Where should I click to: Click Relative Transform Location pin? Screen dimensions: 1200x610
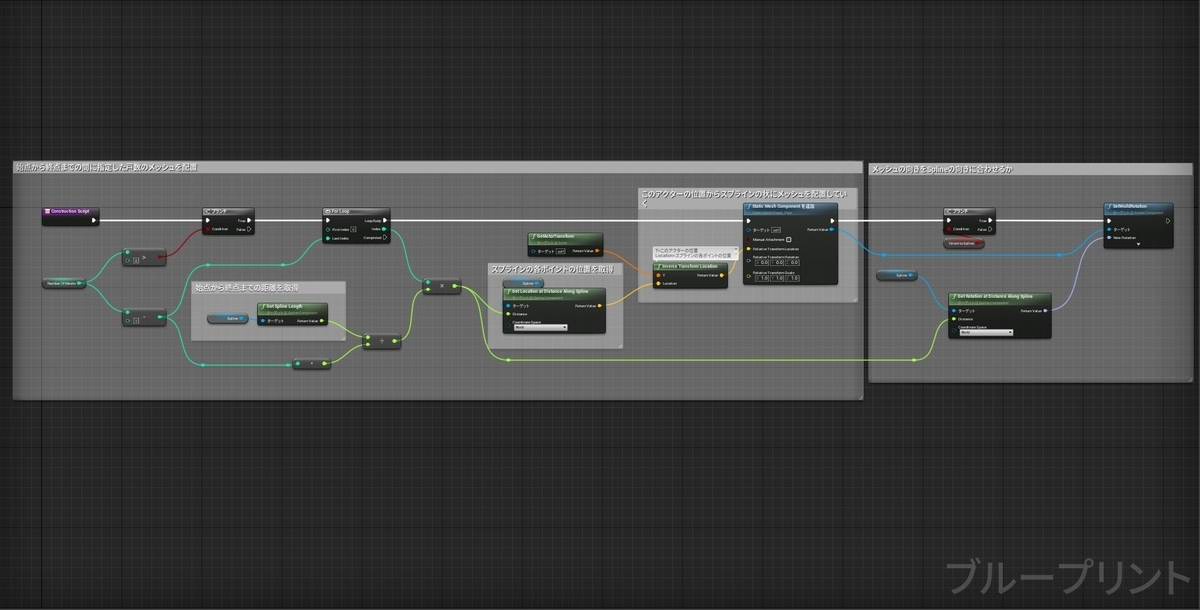tap(748, 249)
